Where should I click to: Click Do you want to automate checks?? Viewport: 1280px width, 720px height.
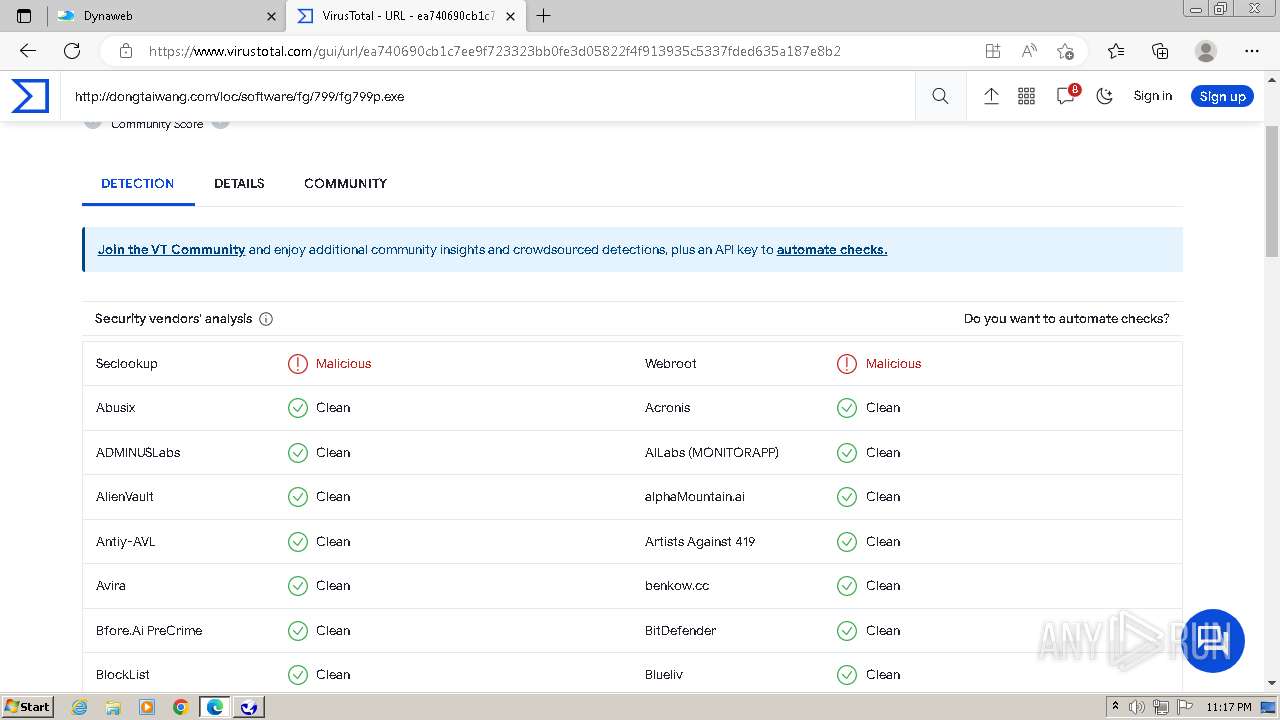click(x=1066, y=319)
